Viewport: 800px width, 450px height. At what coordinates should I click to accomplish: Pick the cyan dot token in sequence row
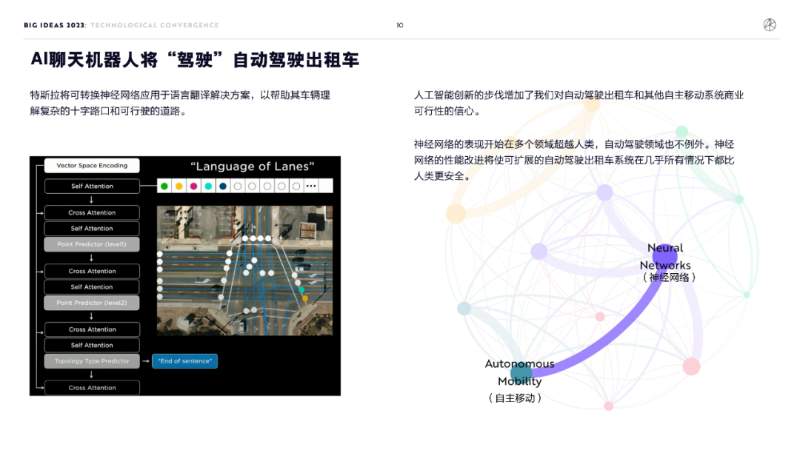[x=208, y=186]
